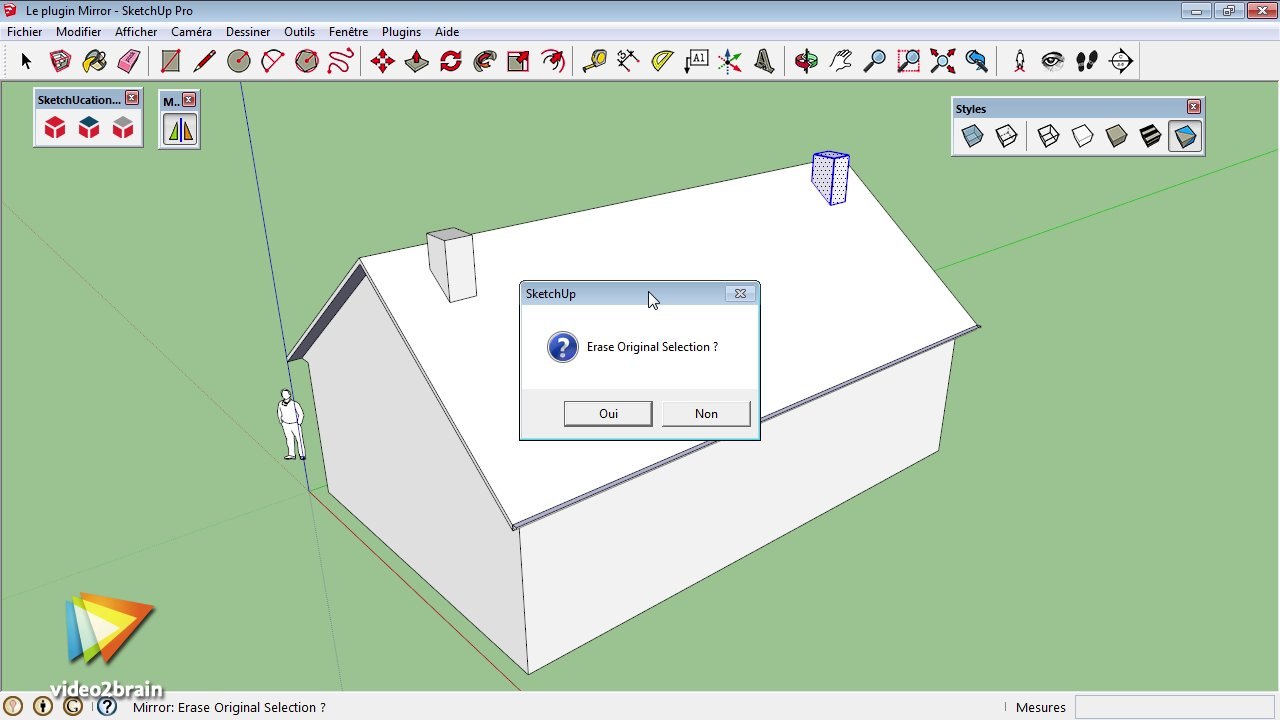Select the Line pencil tool
The image size is (1280, 720).
(204, 61)
